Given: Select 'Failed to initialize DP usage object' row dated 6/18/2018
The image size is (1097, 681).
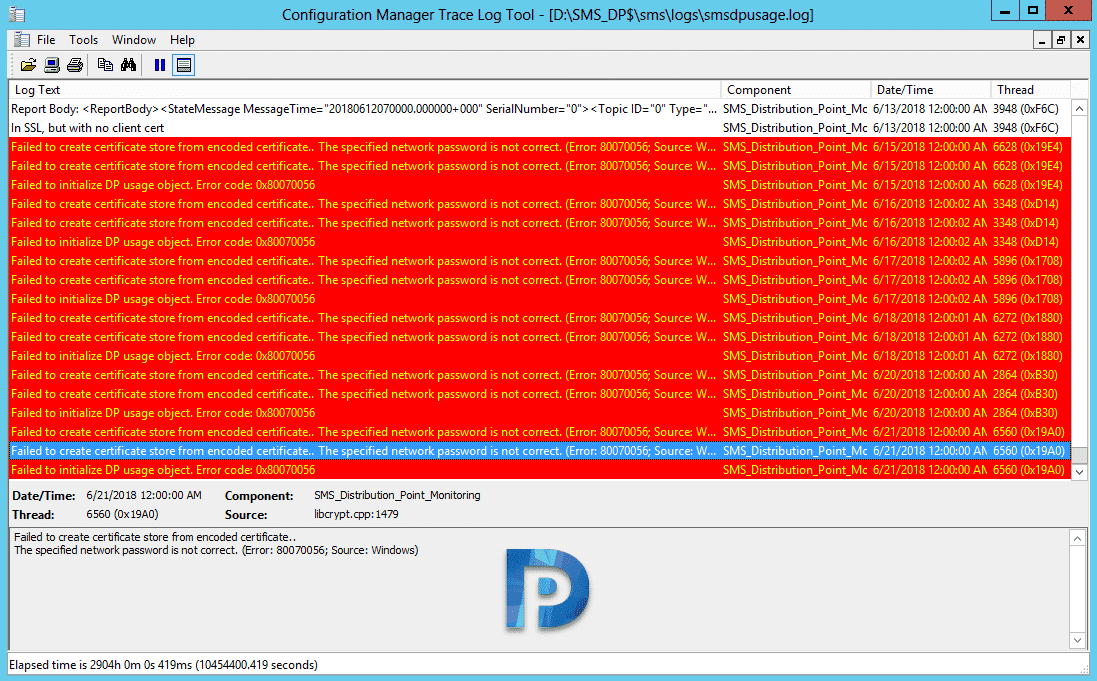Looking at the screenshot, I should [x=539, y=356].
